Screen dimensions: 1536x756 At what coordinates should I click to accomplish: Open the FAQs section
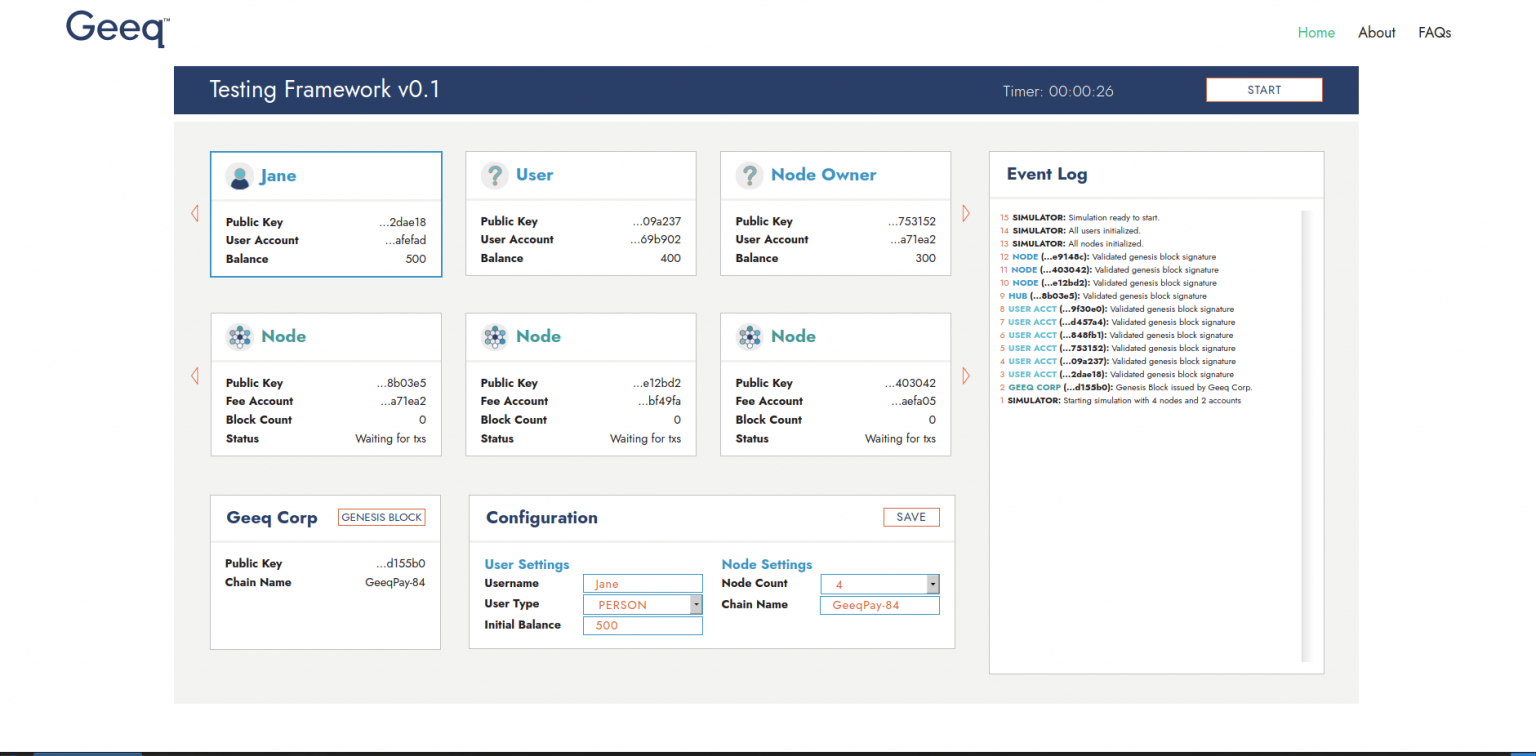(x=1435, y=32)
